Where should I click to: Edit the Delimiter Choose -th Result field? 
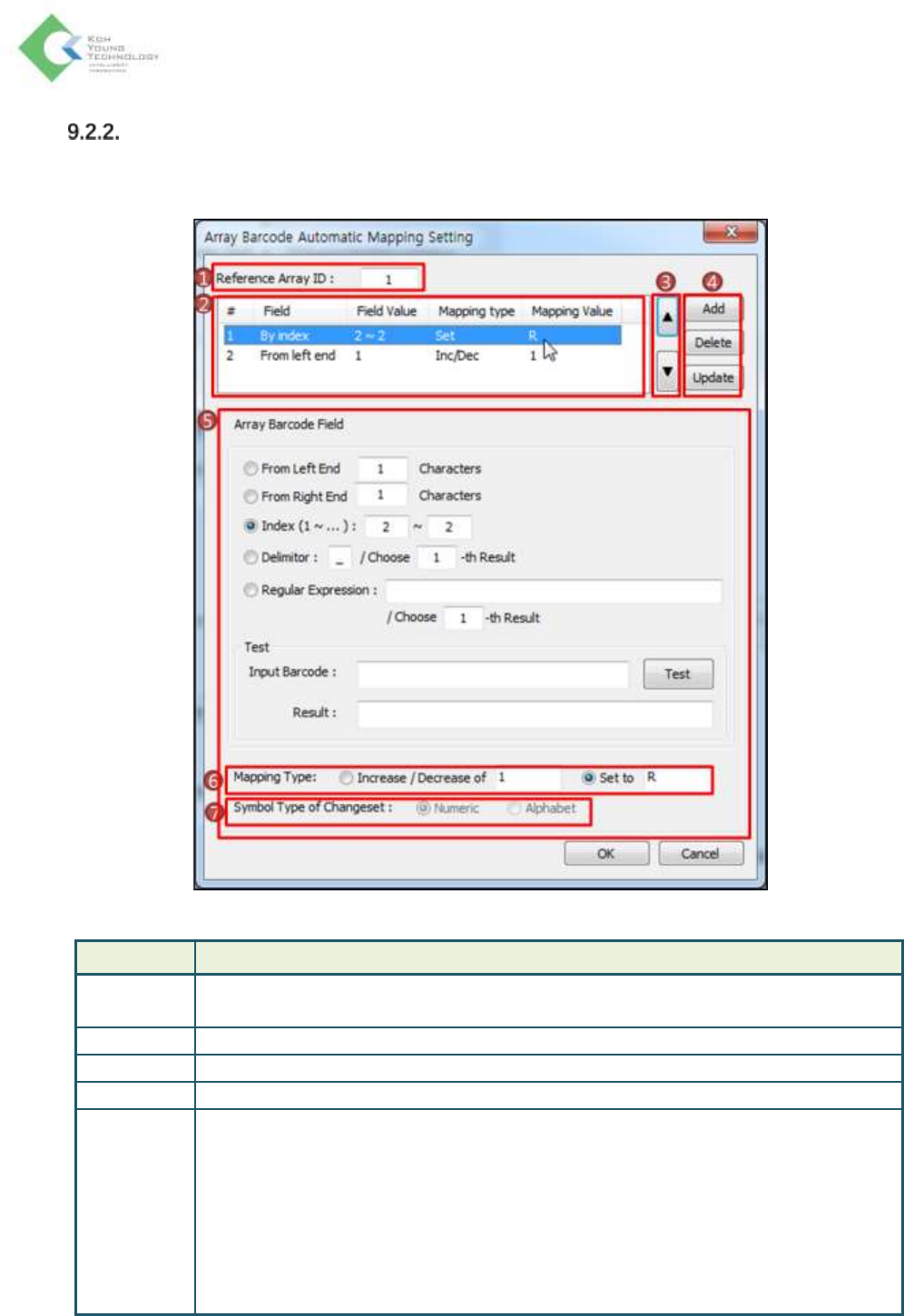437,557
